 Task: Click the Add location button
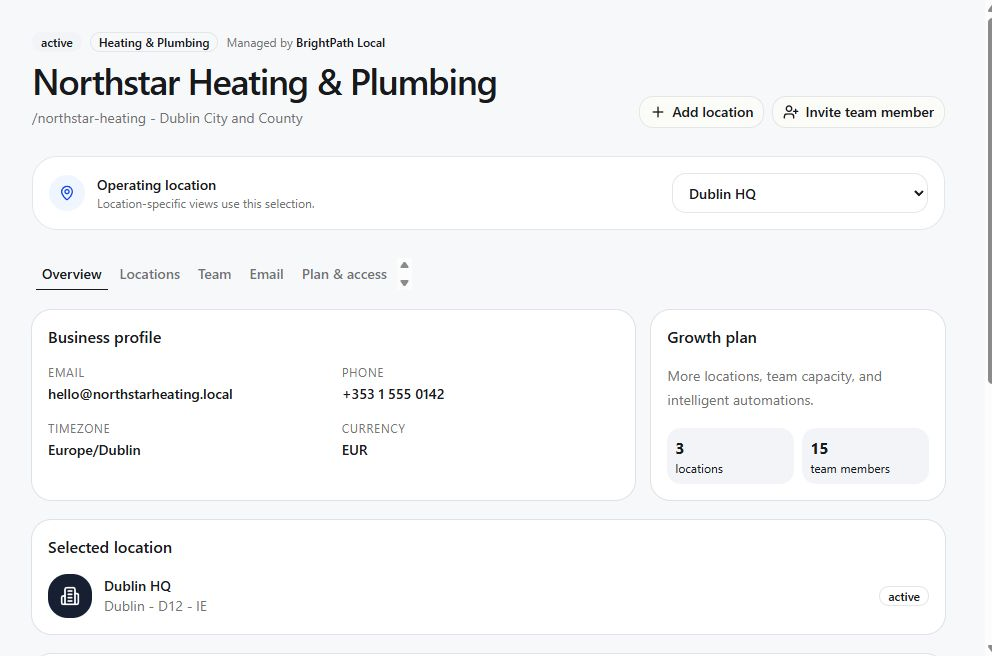point(701,112)
